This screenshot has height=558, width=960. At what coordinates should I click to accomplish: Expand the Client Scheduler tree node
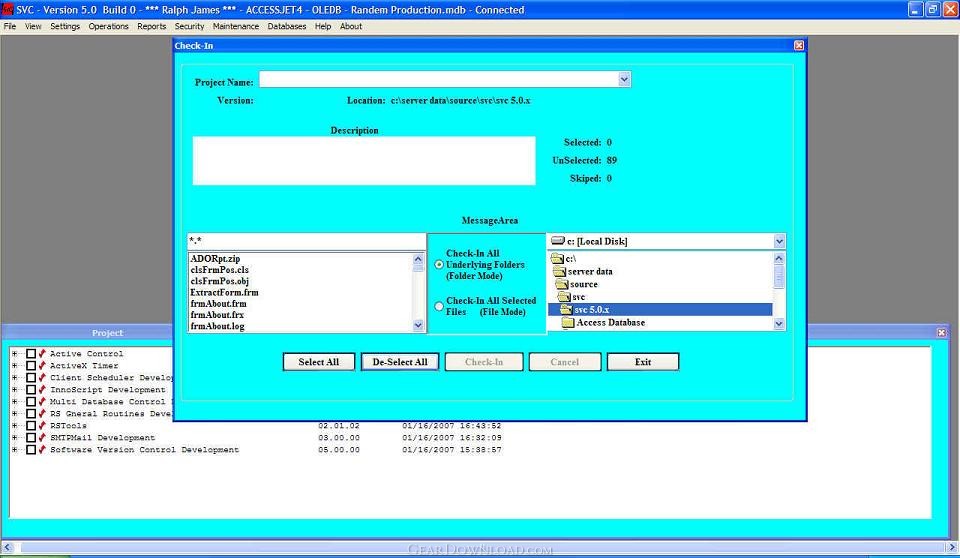15,377
